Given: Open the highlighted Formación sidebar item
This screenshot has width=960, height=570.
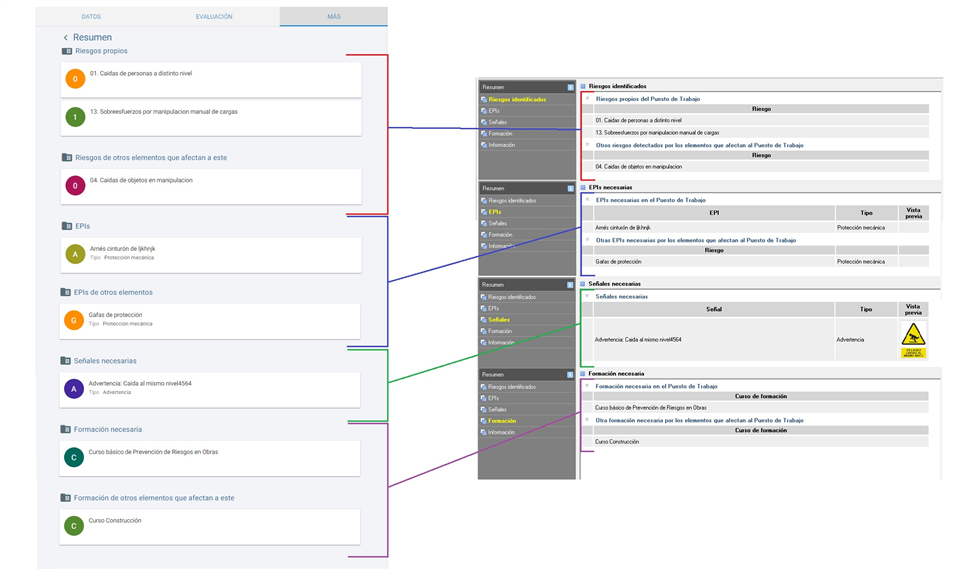Looking at the screenshot, I should click(x=502, y=421).
